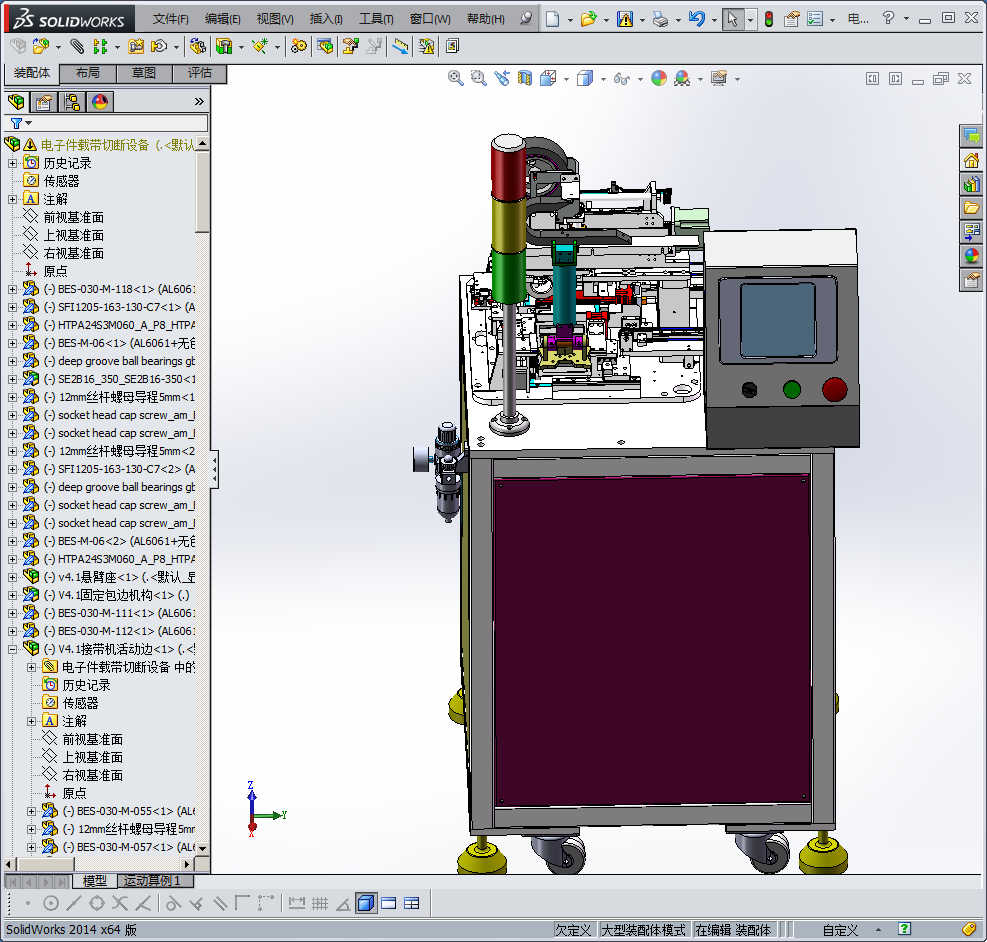This screenshot has height=942, width=987.
Task: Click the Insert Components icon
Action: (40, 46)
